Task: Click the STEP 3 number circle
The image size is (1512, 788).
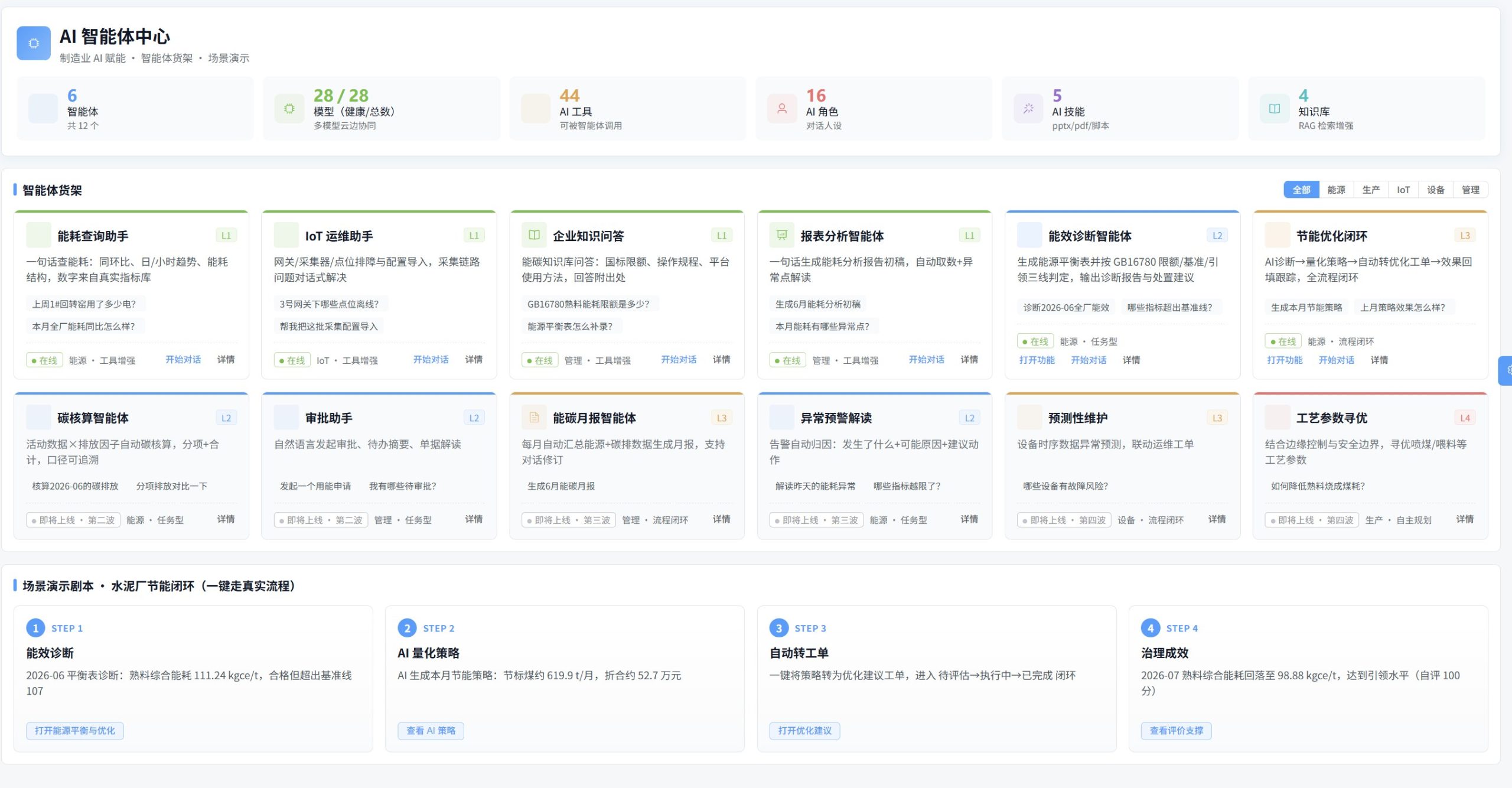Action: tap(779, 628)
